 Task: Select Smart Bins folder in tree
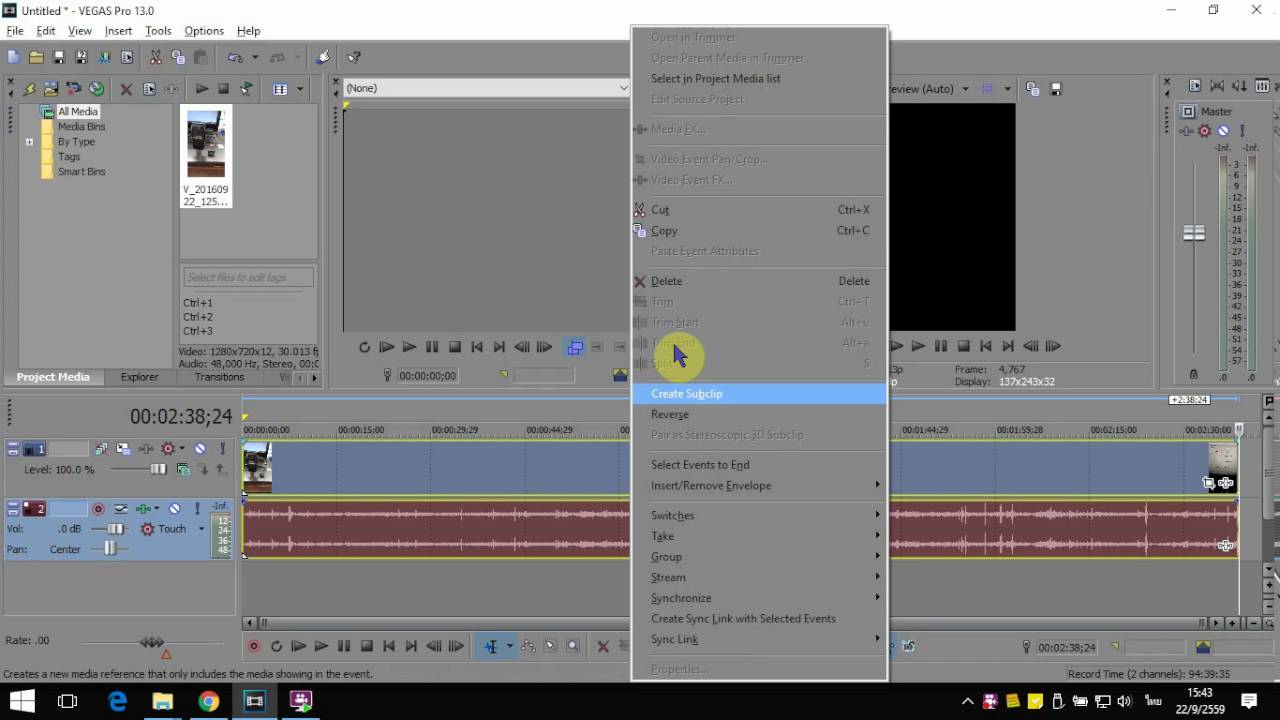click(x=81, y=172)
